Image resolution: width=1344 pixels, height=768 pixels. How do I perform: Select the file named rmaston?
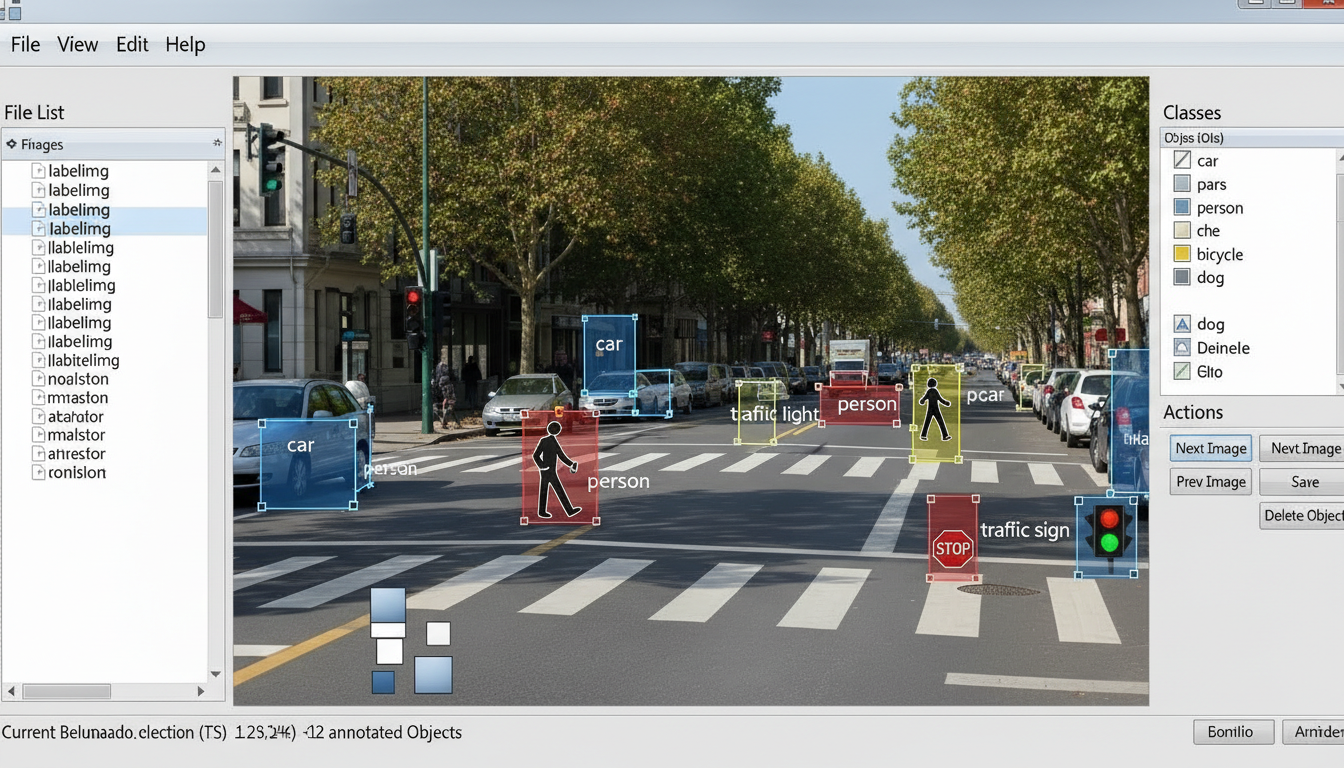(x=78, y=398)
